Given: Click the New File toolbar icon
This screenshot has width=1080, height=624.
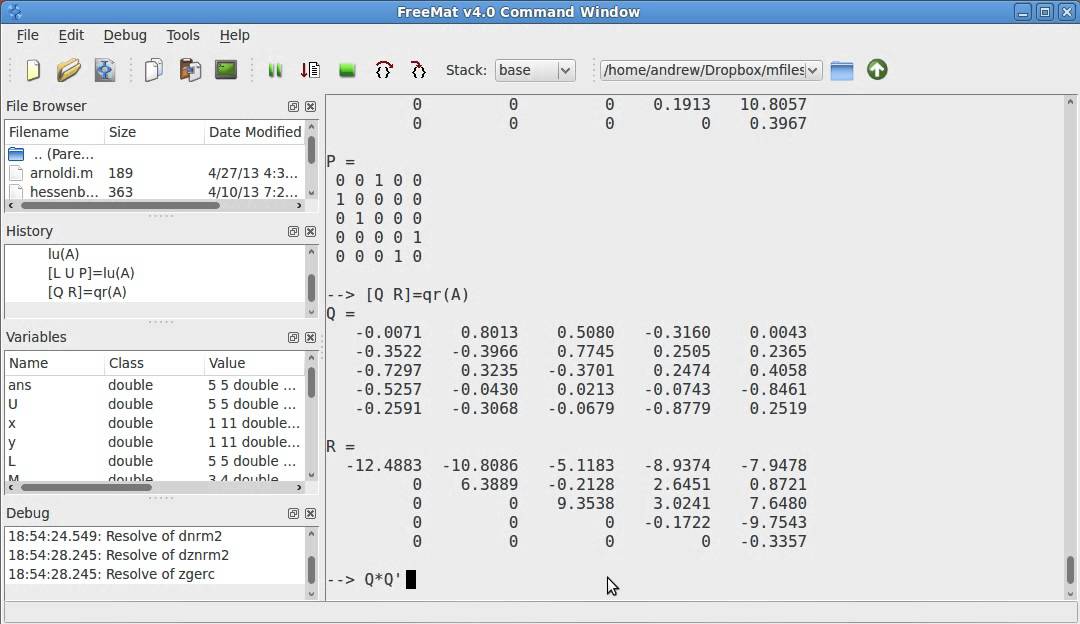Looking at the screenshot, I should pyautogui.click(x=33, y=70).
